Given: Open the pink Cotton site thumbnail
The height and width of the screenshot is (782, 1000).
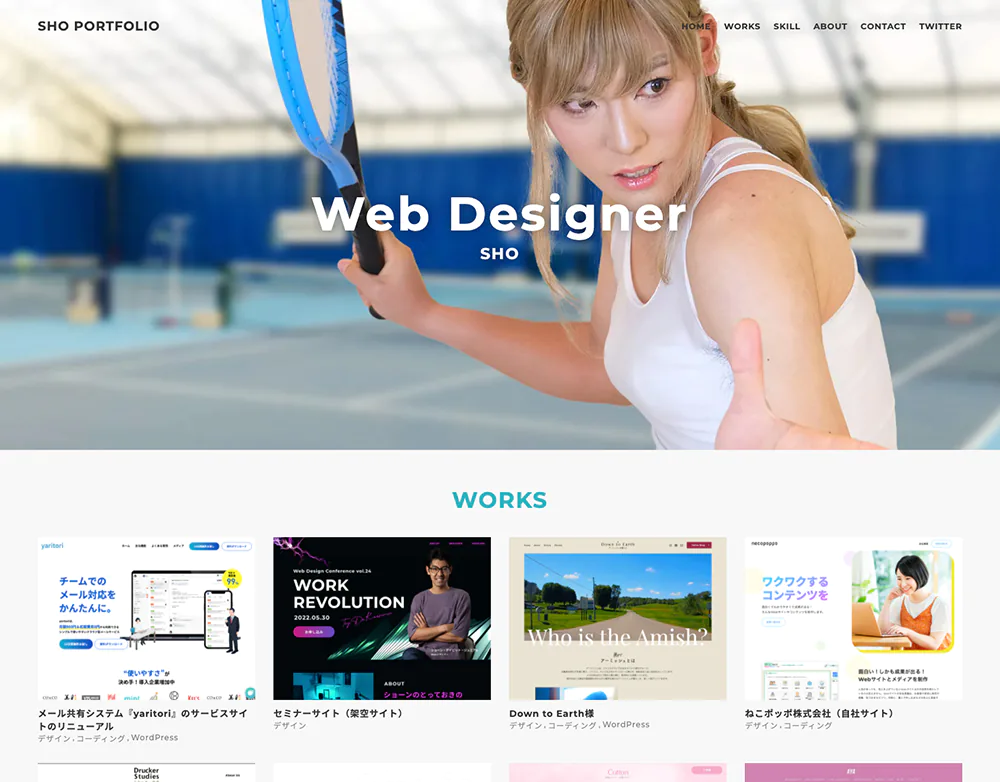Looking at the screenshot, I should 617,773.
